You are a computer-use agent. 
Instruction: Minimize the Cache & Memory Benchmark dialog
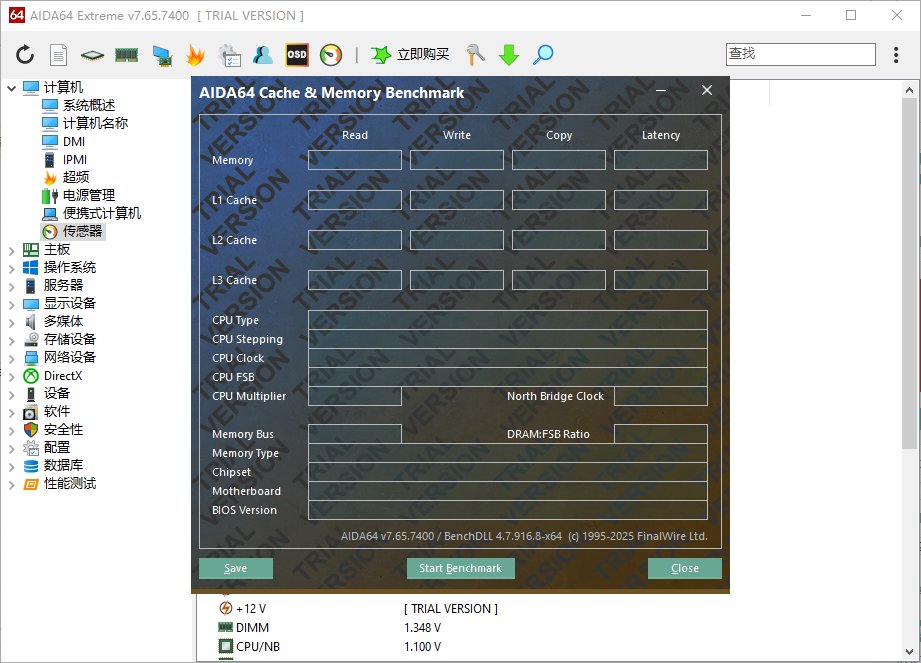(x=661, y=90)
